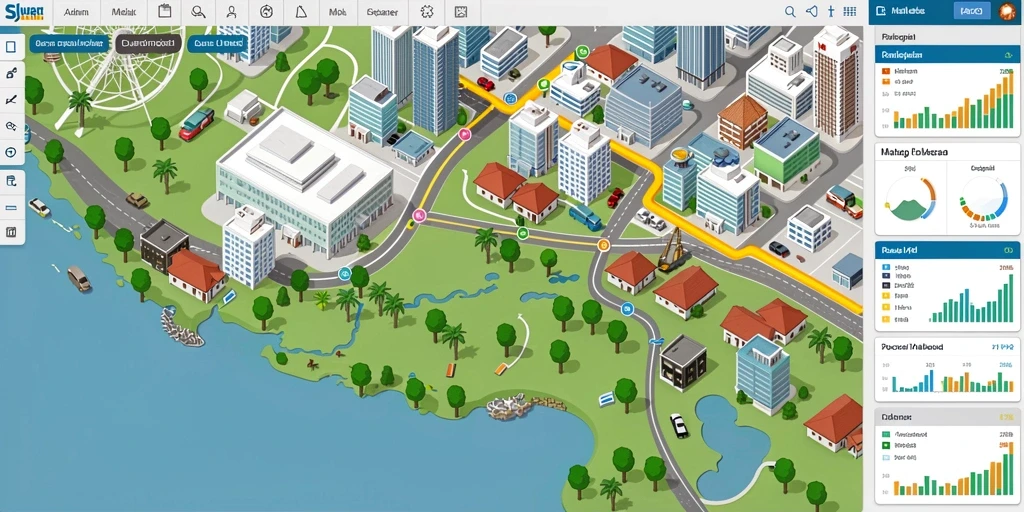Select the first blue pill button above the map
This screenshot has height=512, width=1024.
69,43
